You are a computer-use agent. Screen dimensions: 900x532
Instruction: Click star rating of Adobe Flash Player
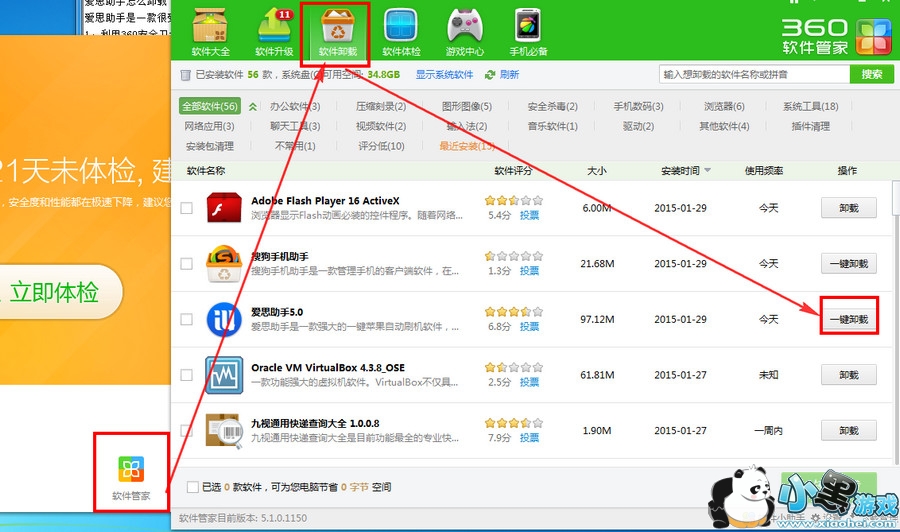pos(514,200)
